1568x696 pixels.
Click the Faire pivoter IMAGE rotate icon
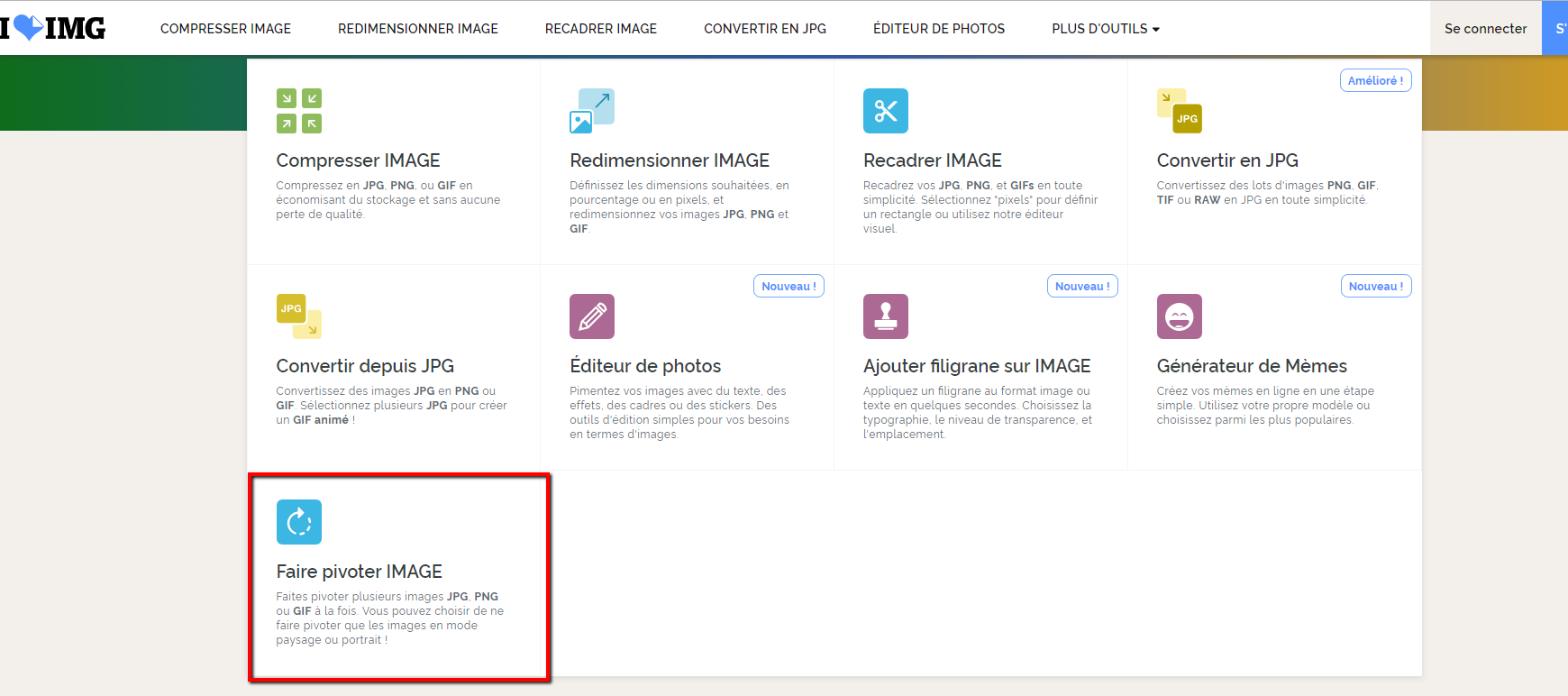(299, 522)
